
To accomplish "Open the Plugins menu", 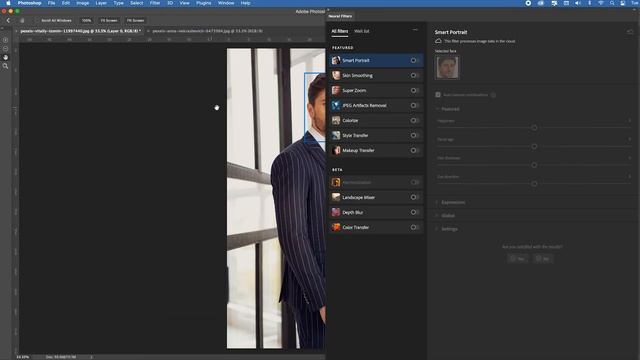I will click(203, 3).
